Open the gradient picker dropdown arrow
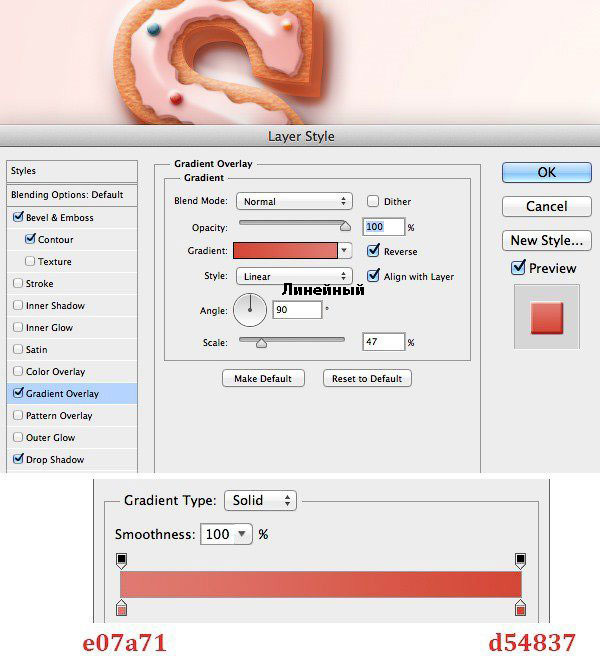 point(345,250)
